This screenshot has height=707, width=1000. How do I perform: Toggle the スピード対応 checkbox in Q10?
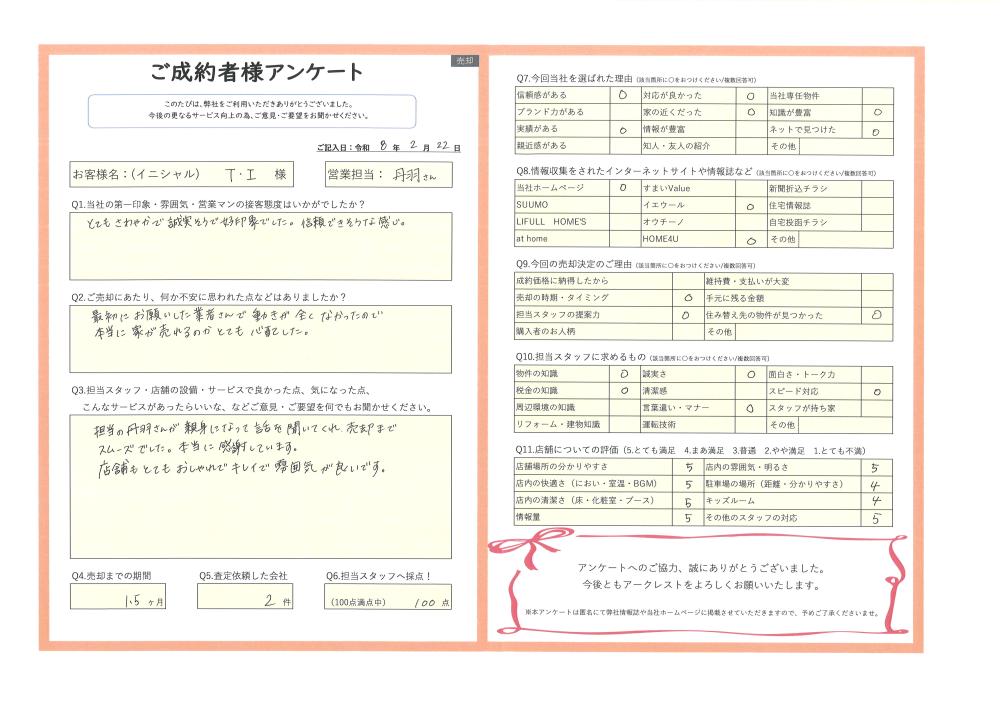(x=876, y=391)
